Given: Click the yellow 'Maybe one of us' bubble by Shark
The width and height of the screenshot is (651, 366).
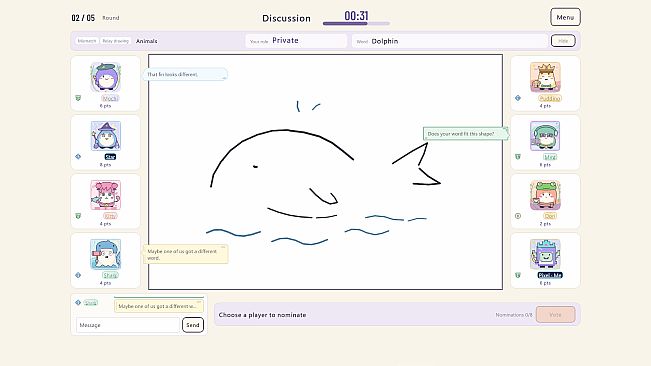Looking at the screenshot, I should point(186,254).
